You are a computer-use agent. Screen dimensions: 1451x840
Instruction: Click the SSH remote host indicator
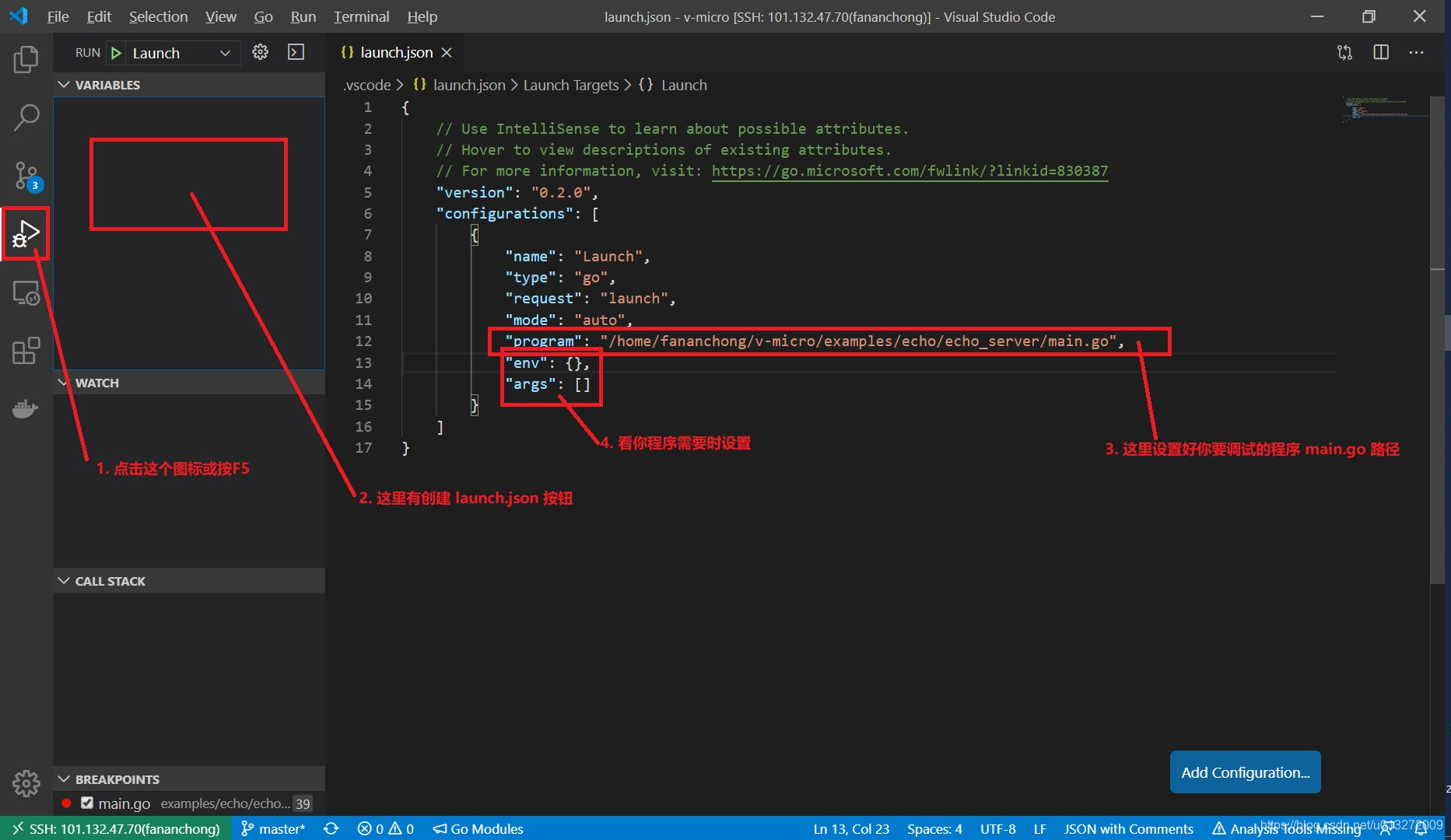coord(116,828)
